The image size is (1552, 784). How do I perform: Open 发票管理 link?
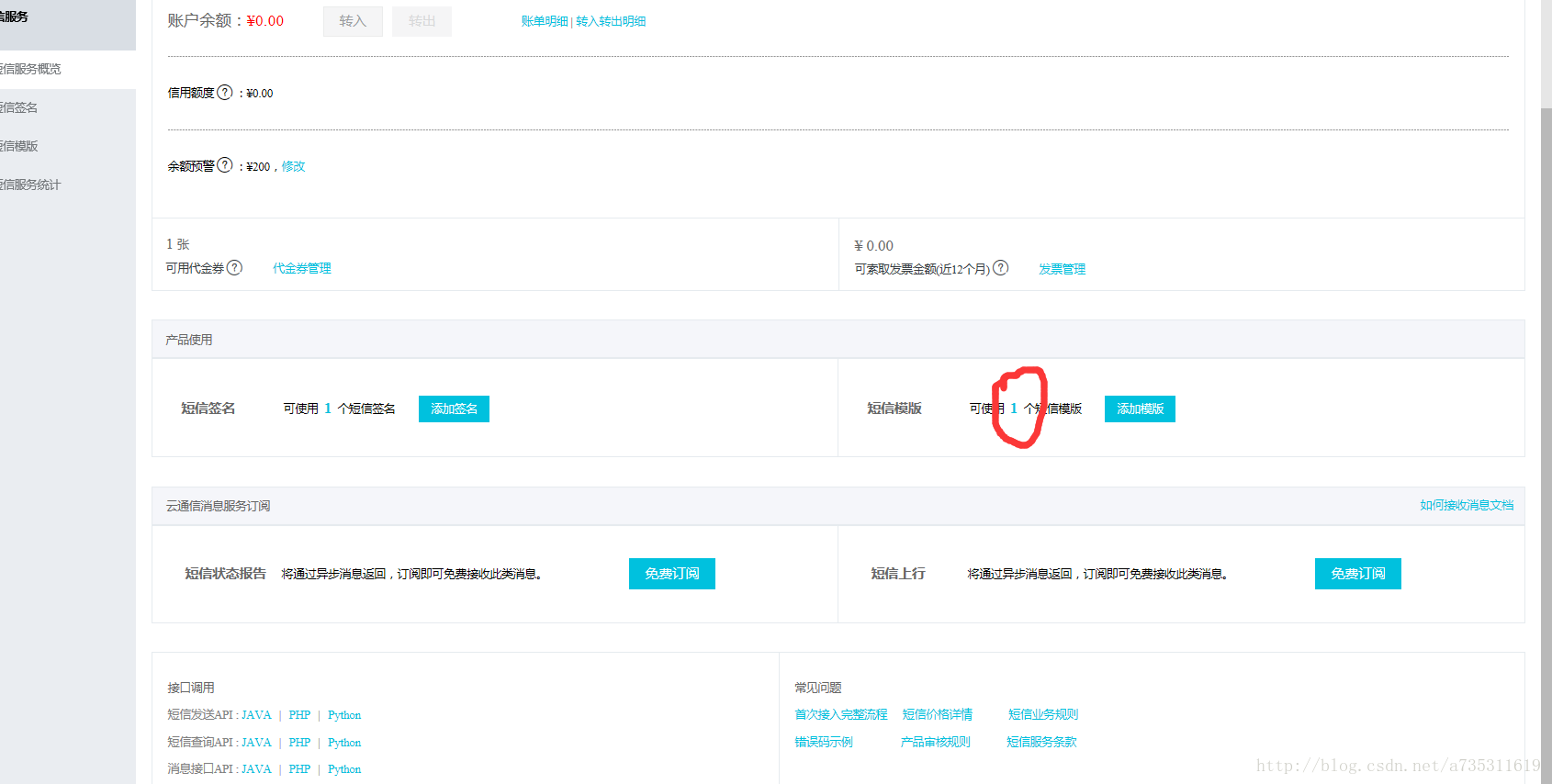[x=1062, y=269]
